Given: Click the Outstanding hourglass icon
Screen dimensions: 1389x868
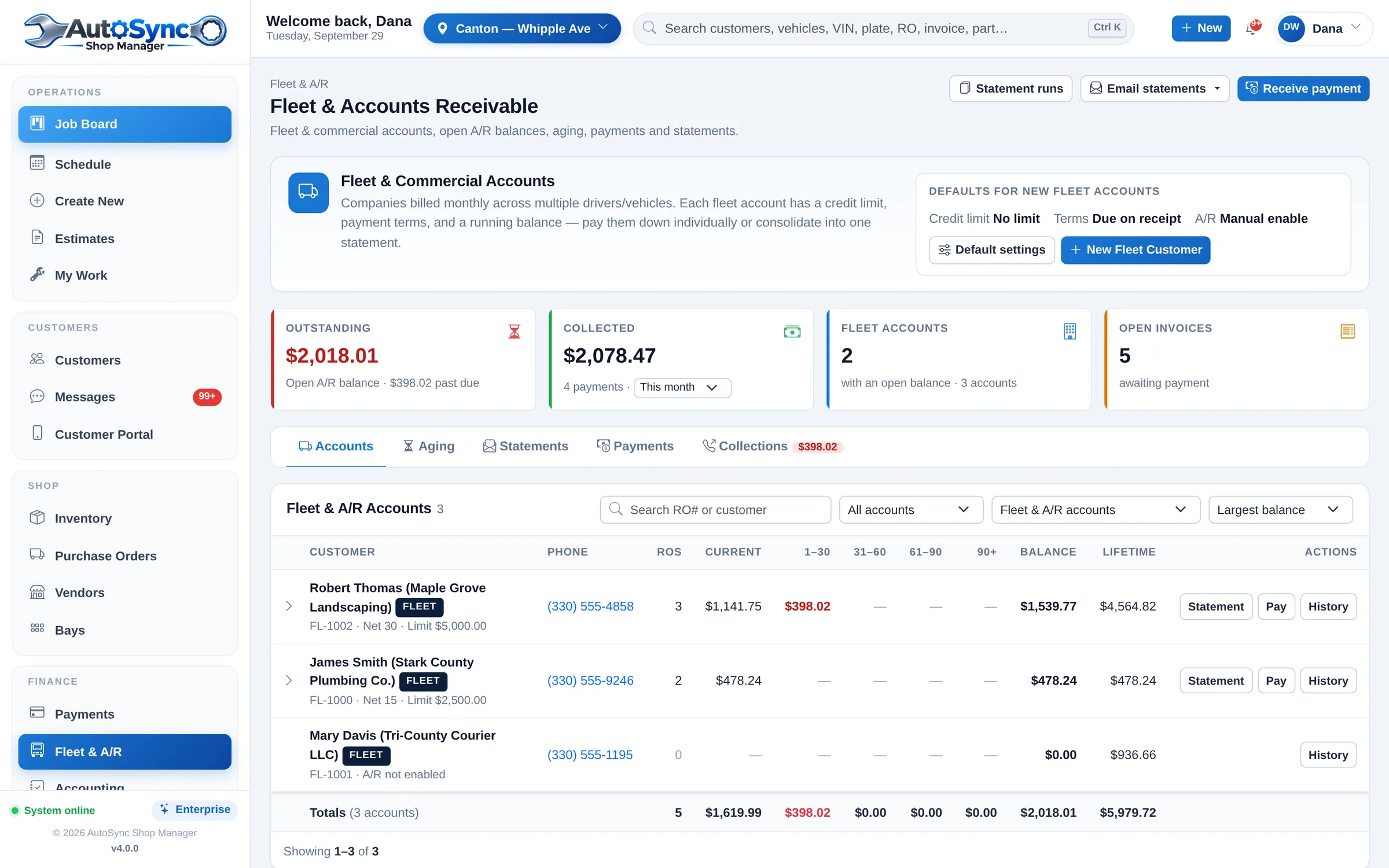Looking at the screenshot, I should (x=514, y=331).
